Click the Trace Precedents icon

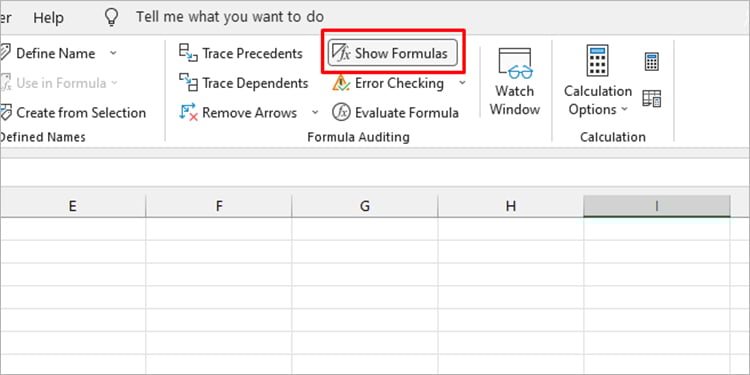tap(188, 53)
